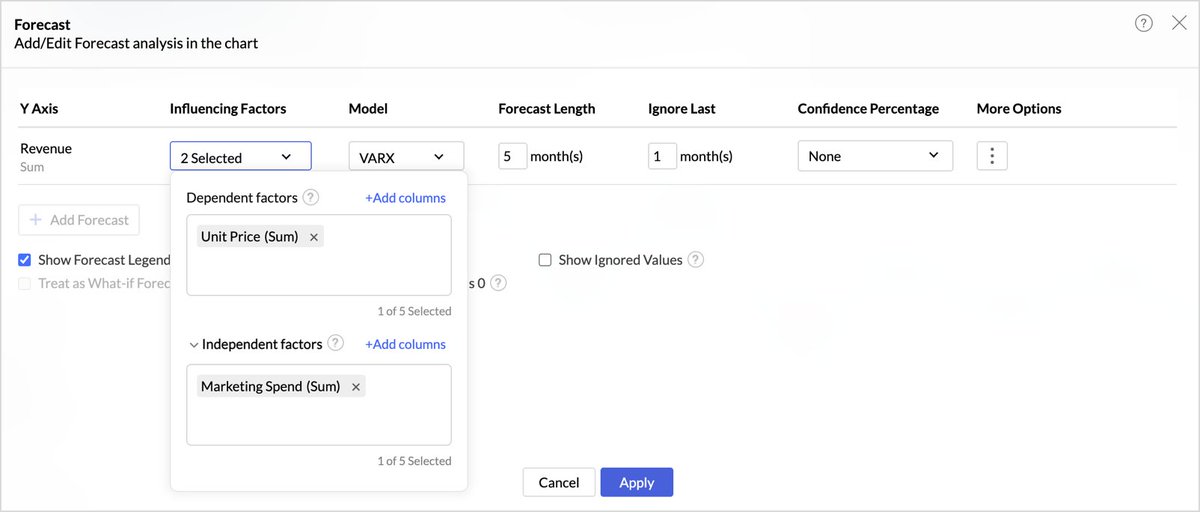Click the Model column header
1200x512 pixels.
point(368,108)
